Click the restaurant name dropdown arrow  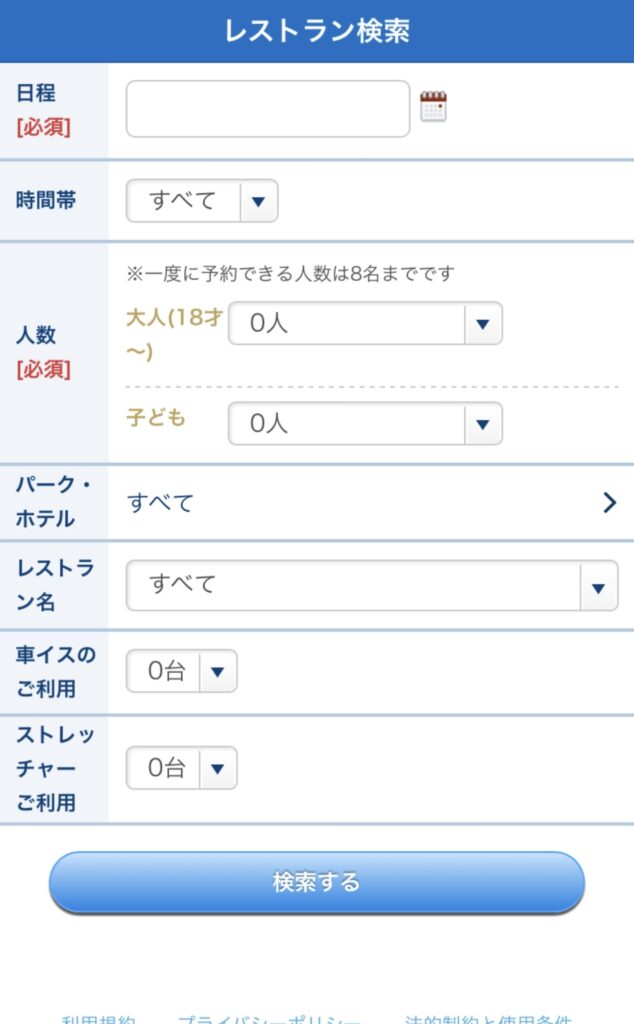pyautogui.click(x=598, y=586)
